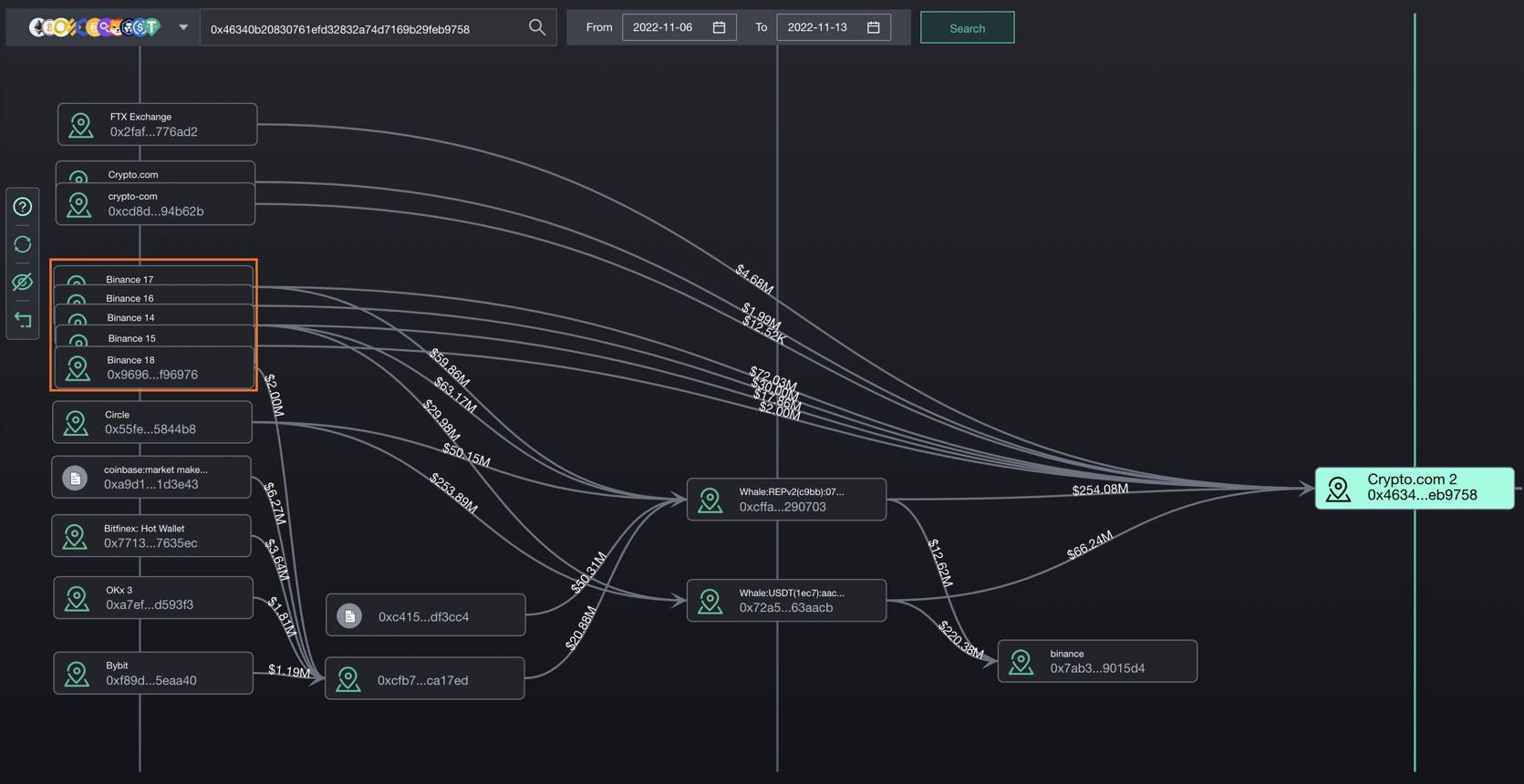Select the 0xc415...df3cc4 contract node

click(426, 615)
